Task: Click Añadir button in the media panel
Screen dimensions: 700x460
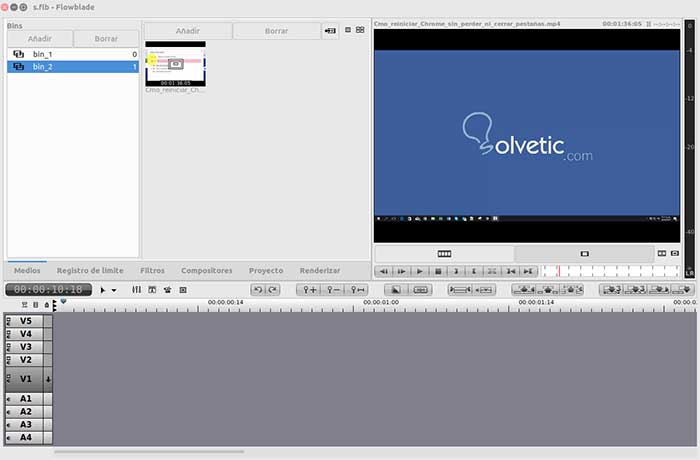Action: 188,31
